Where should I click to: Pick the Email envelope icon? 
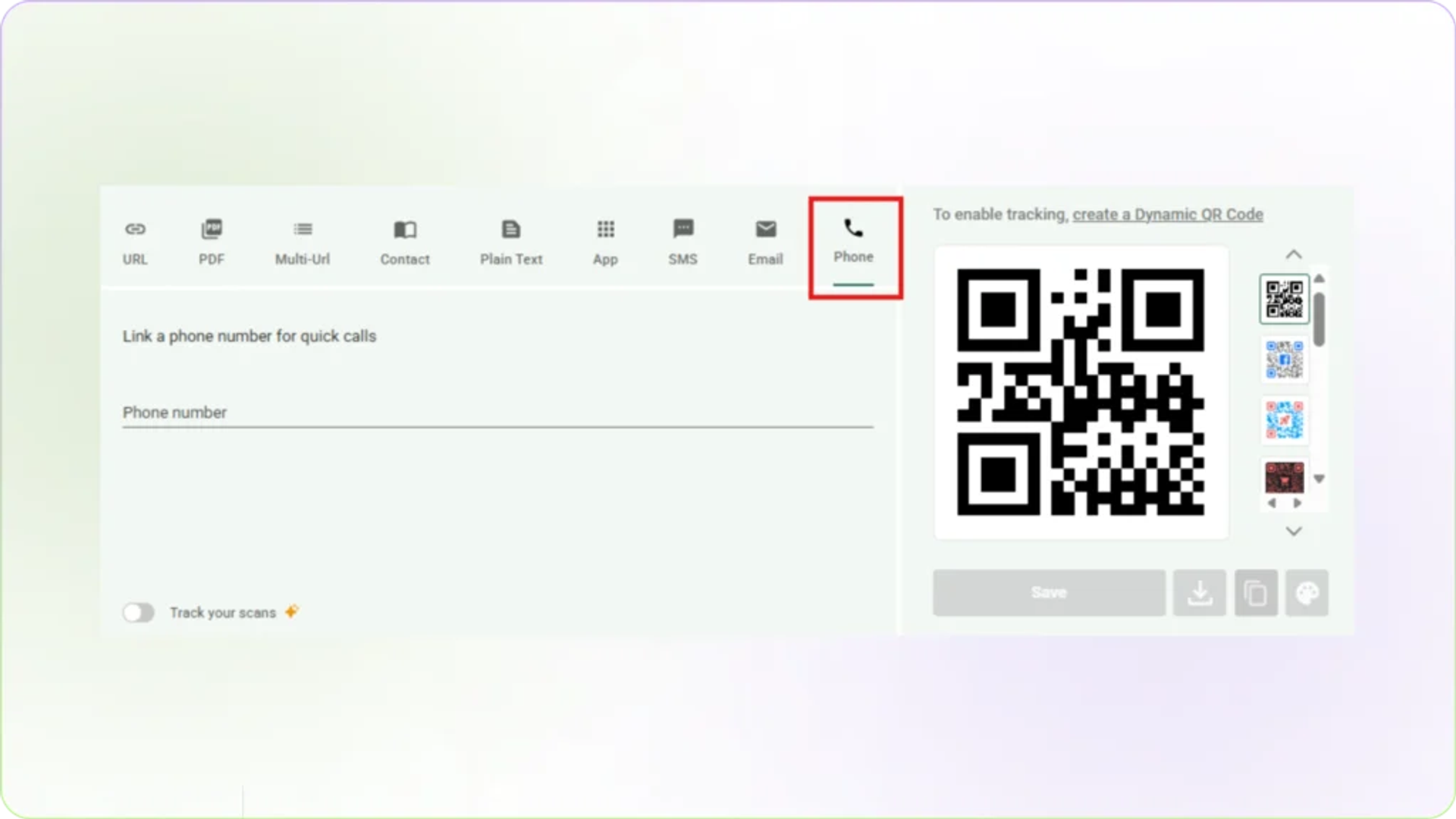(x=766, y=229)
